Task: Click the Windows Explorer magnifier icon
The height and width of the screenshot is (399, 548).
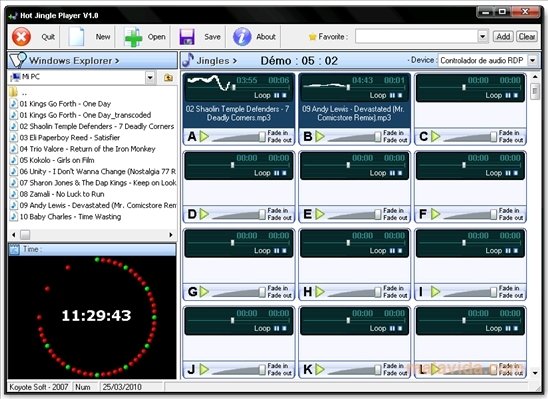Action: [x=17, y=60]
